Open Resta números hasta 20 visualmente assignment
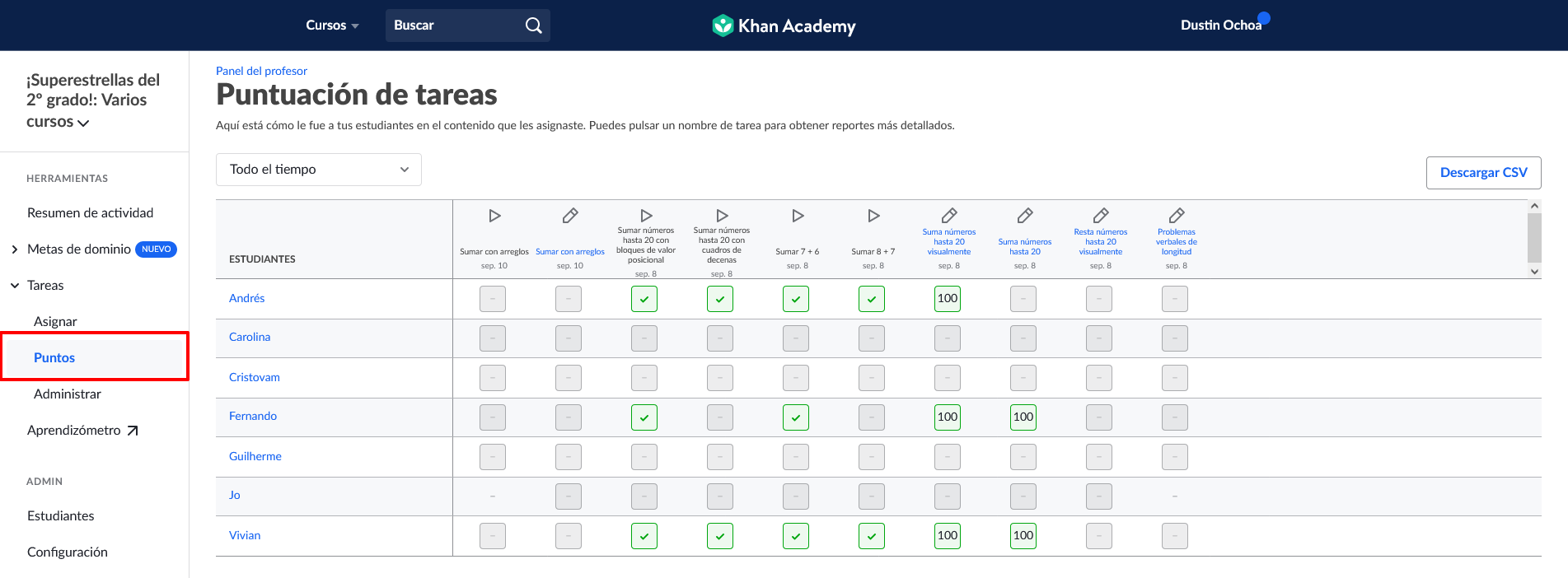This screenshot has height=578, width=1568. [1101, 242]
